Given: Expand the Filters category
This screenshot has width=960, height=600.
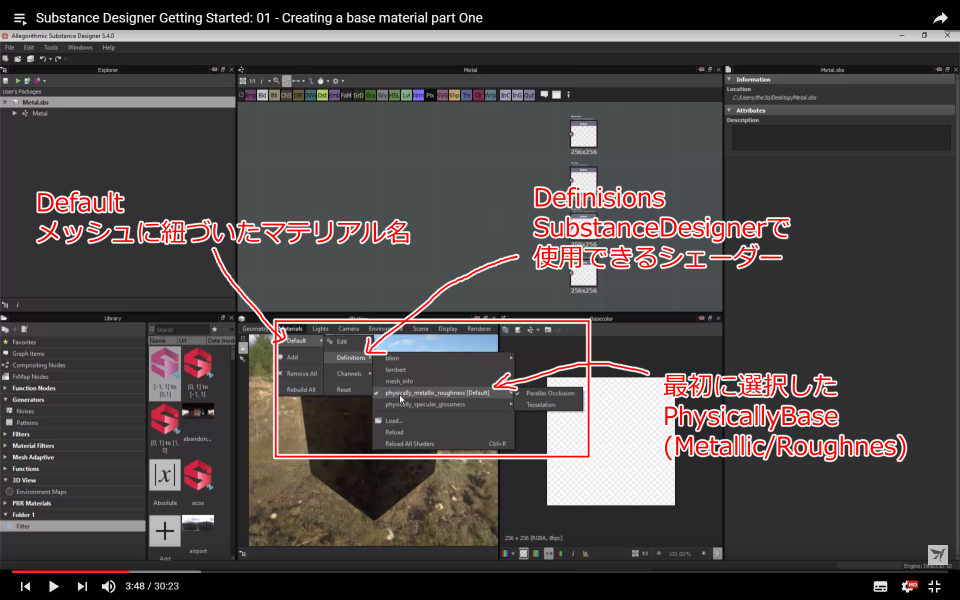Looking at the screenshot, I should pyautogui.click(x=6, y=434).
